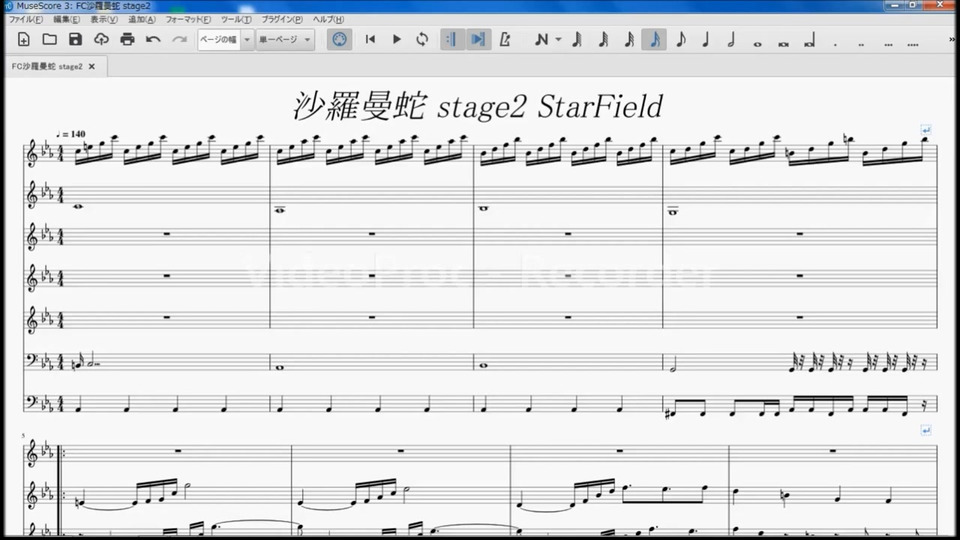
Task: Close the FC沙羅曼蛇 stage2 tab
Action: 92,66
